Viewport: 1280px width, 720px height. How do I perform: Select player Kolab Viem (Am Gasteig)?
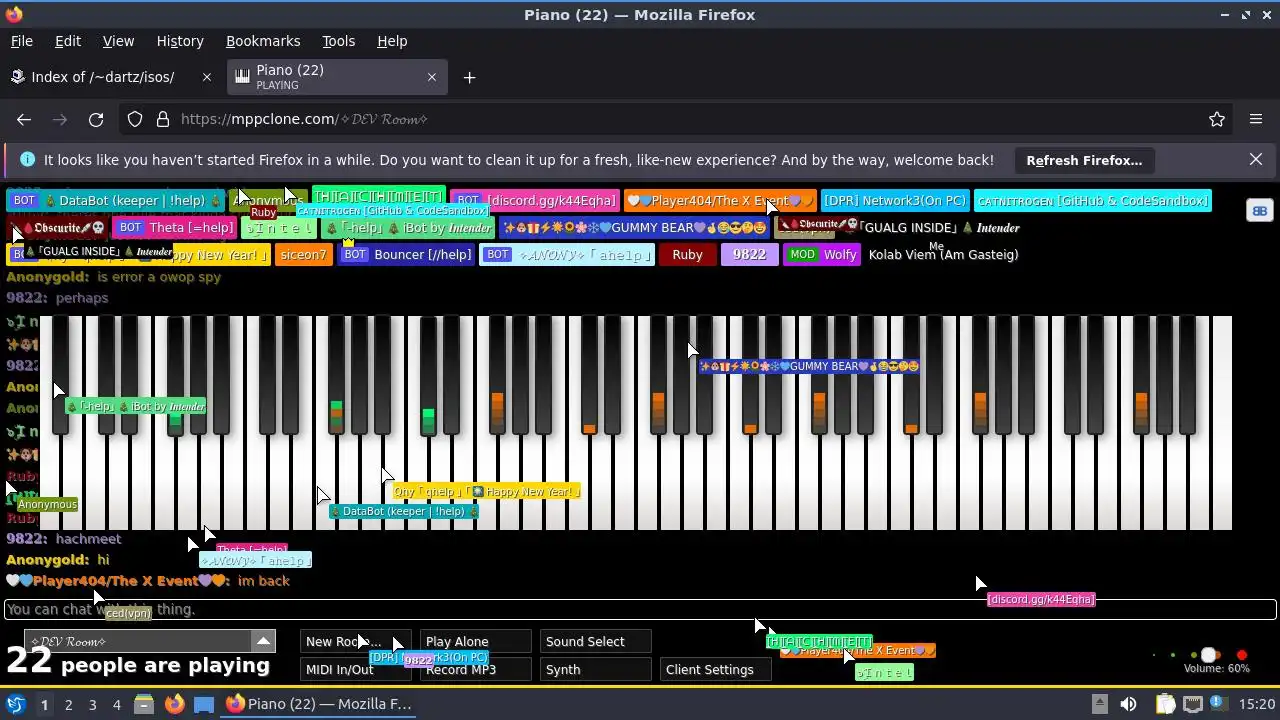click(x=943, y=255)
